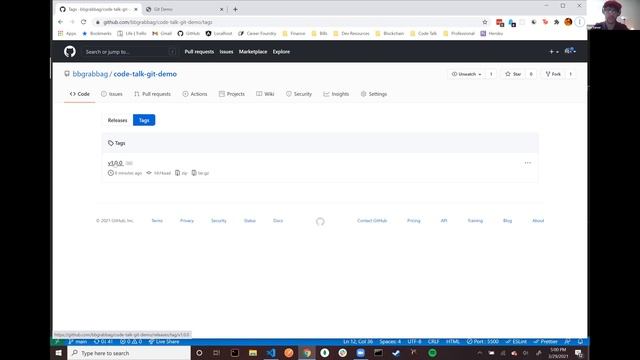The height and width of the screenshot is (360, 640).
Task: Click the ESLint status bar item
Action: coord(516,342)
